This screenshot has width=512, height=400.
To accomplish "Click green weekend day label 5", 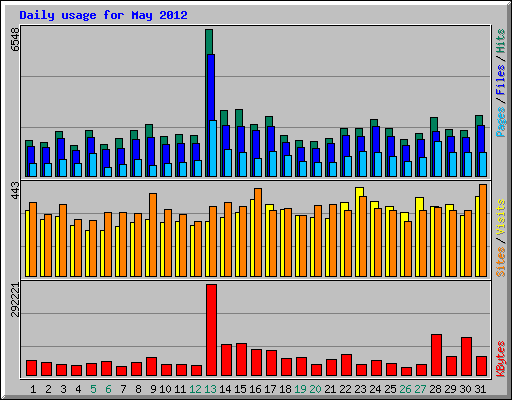I will (x=93, y=389).
